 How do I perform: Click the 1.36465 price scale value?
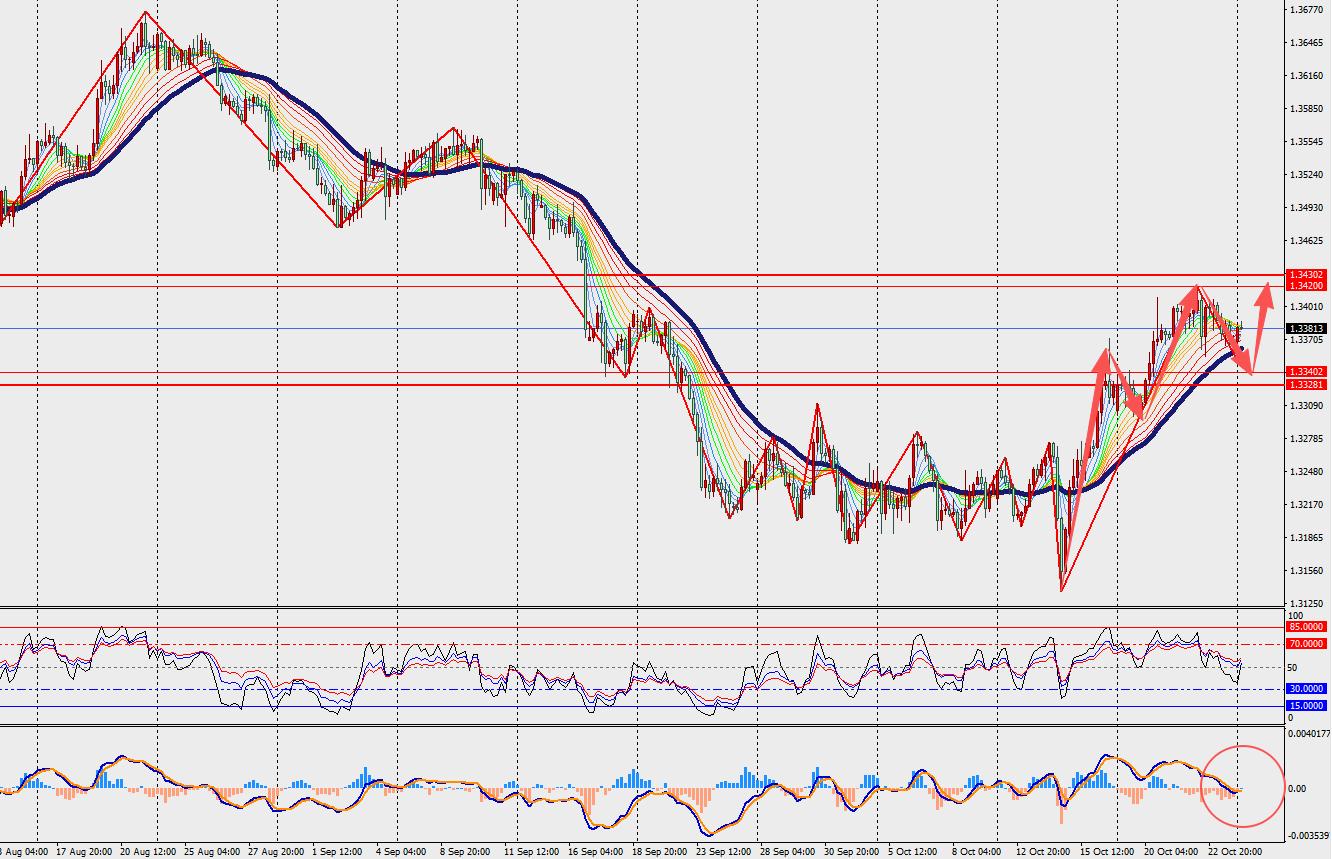tap(1307, 43)
